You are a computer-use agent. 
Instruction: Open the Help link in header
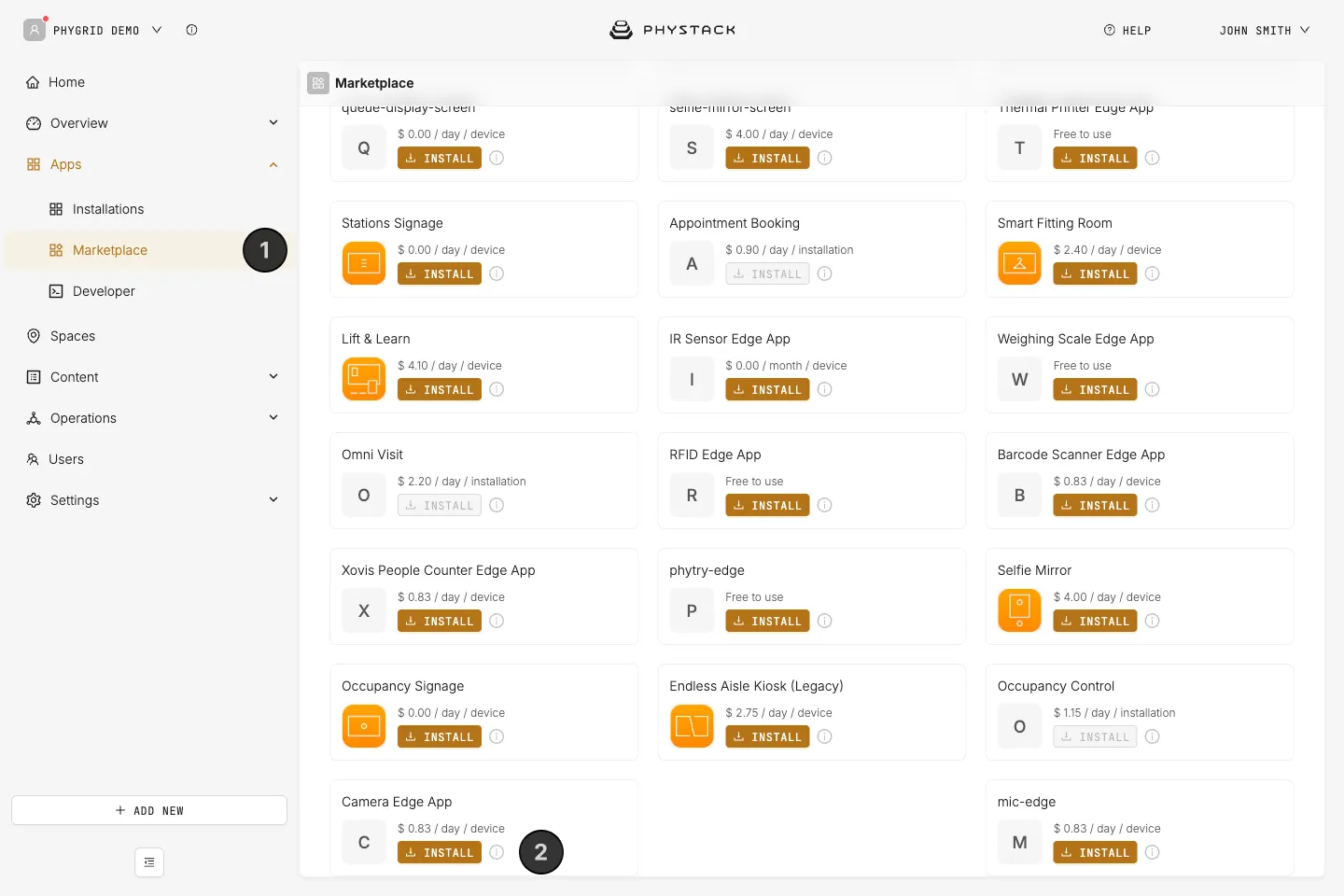(x=1127, y=30)
